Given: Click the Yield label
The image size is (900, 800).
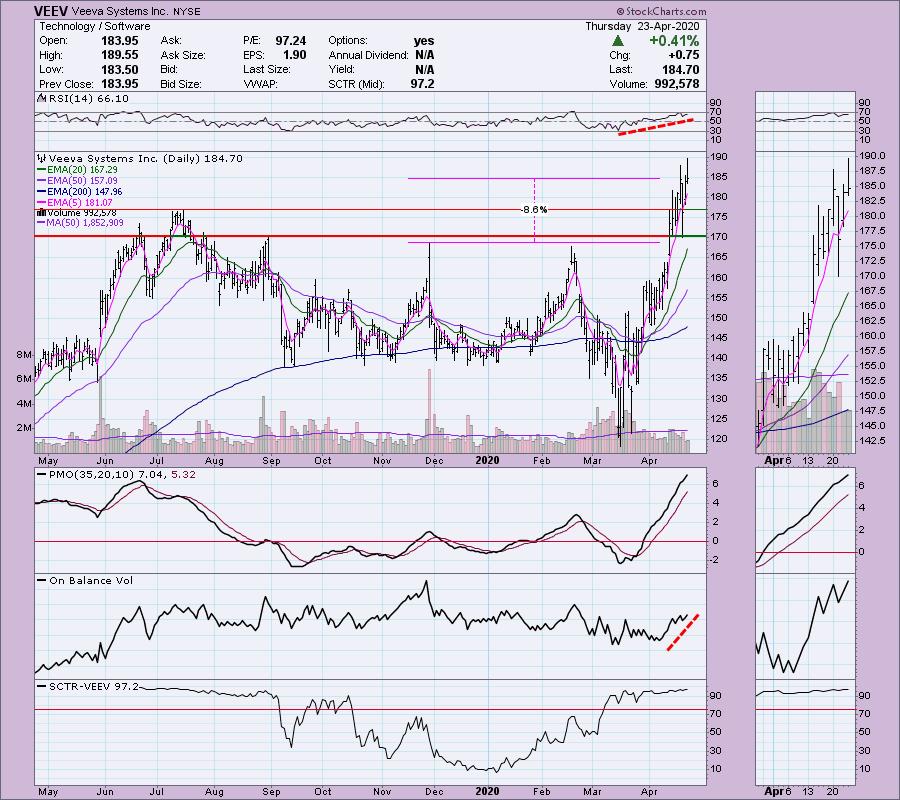Looking at the screenshot, I should 342,69.
